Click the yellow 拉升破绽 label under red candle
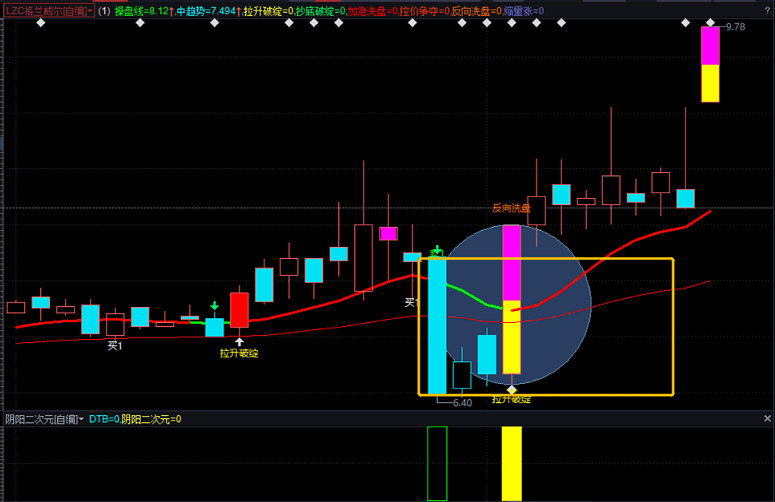Screen dimensions: 775x502 [x=239, y=353]
